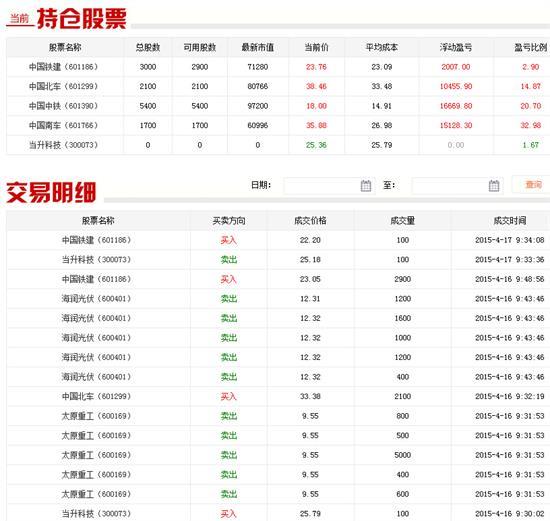Click current price 38.46 cell
This screenshot has width=550, height=521.
316,86
